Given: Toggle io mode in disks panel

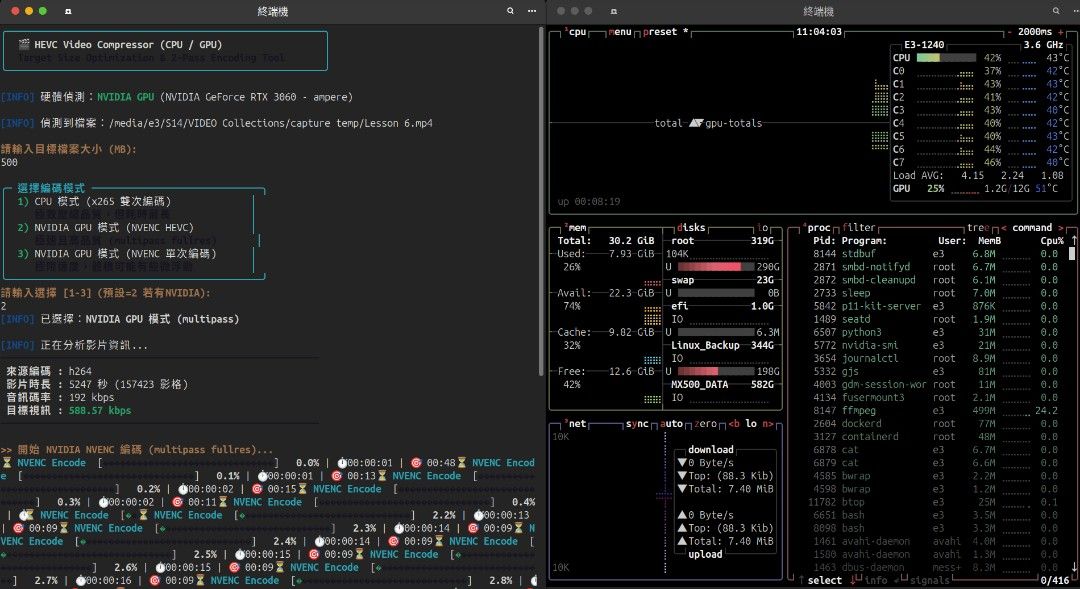Looking at the screenshot, I should pos(762,227).
